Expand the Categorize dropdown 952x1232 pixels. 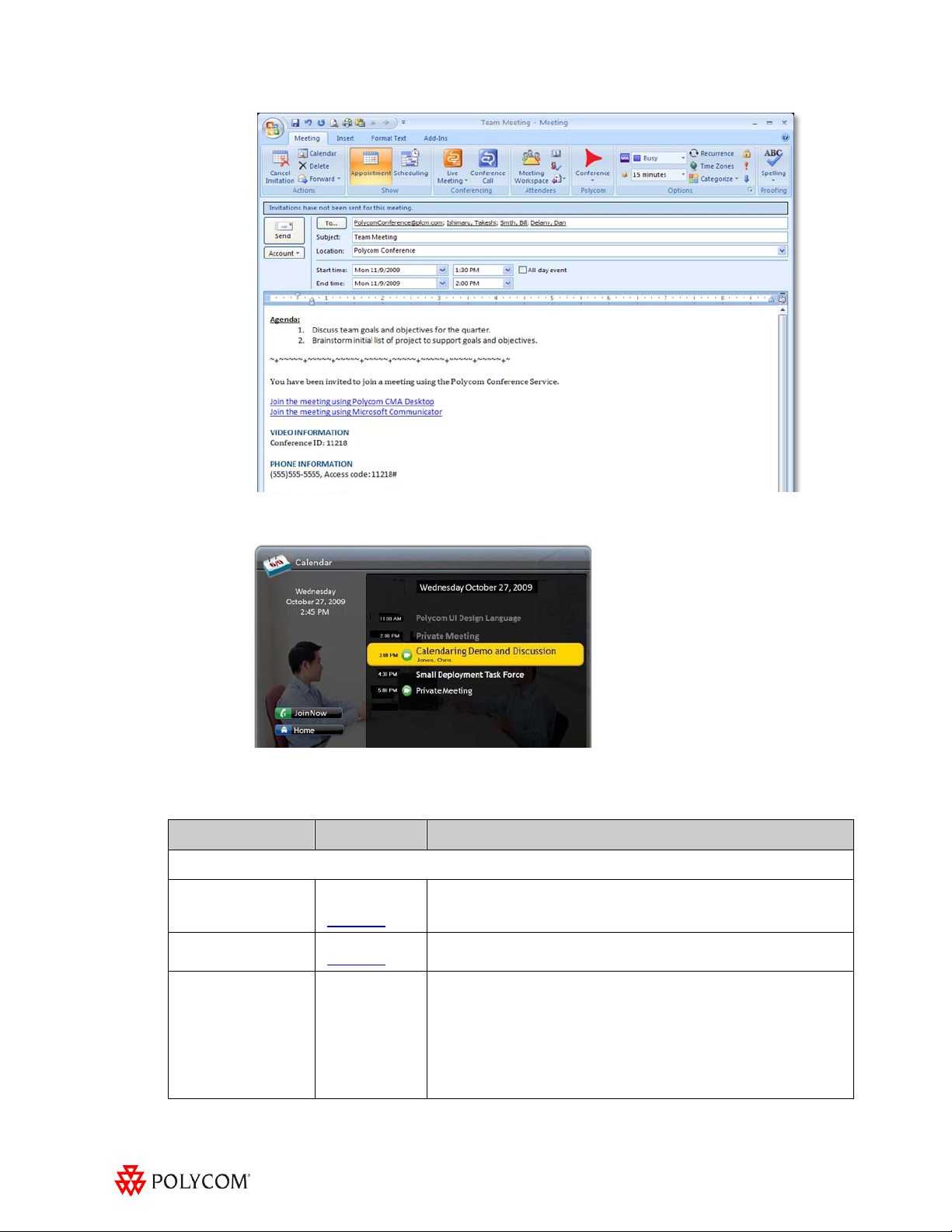714,179
